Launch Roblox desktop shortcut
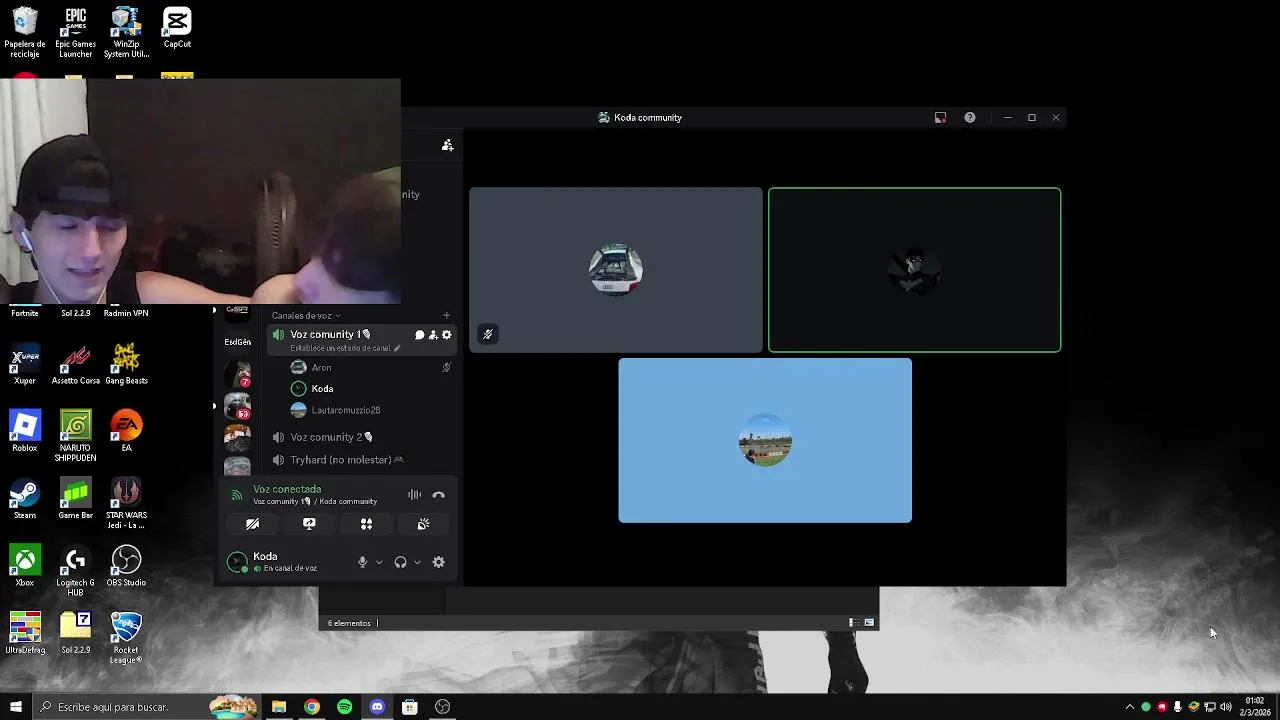 tap(25, 432)
